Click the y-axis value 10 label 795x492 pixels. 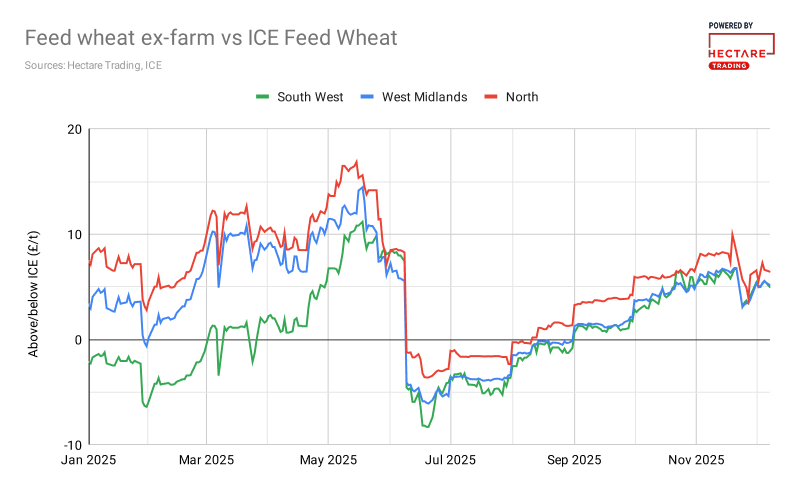[73, 234]
